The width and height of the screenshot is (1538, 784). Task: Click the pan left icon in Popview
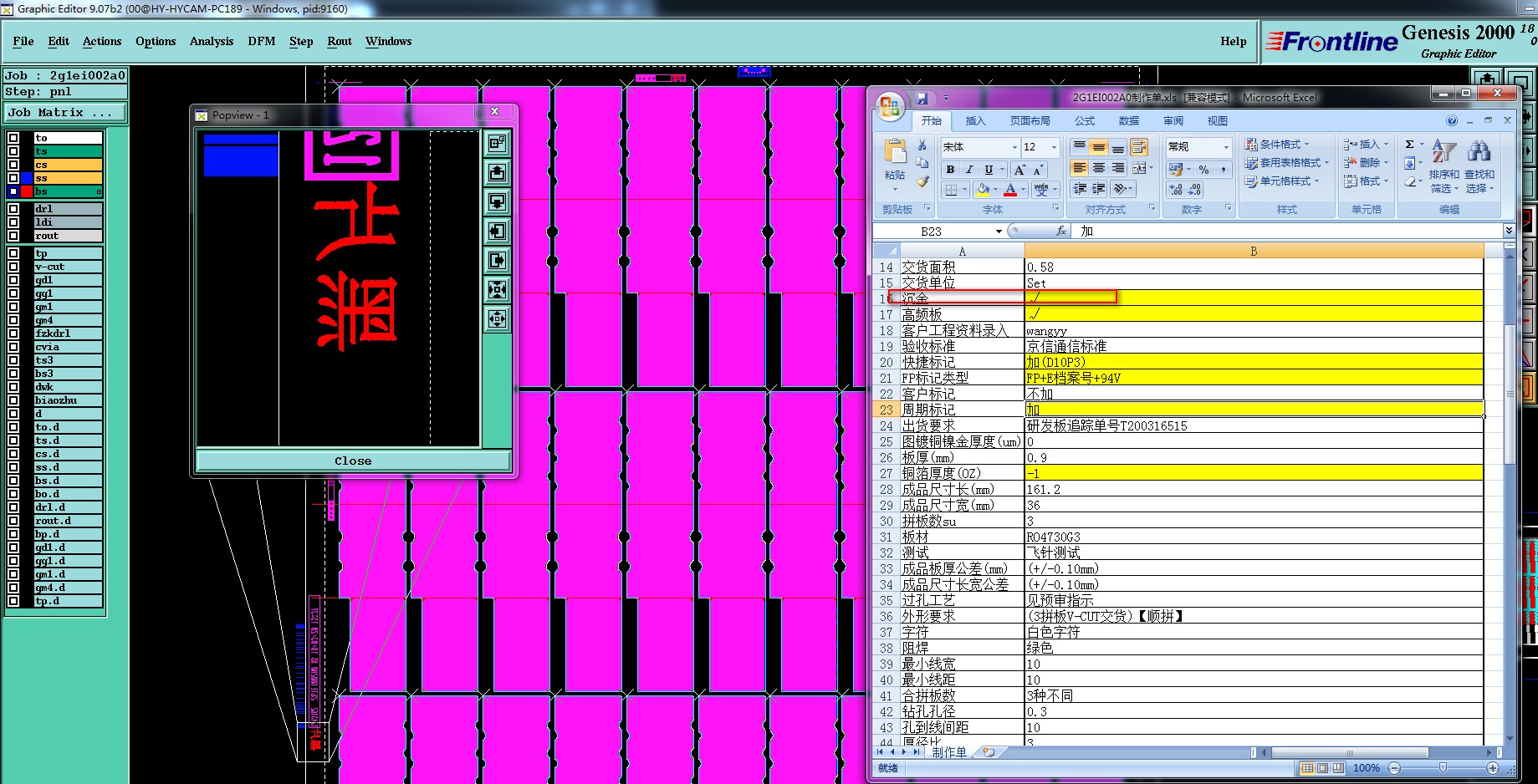tap(498, 232)
